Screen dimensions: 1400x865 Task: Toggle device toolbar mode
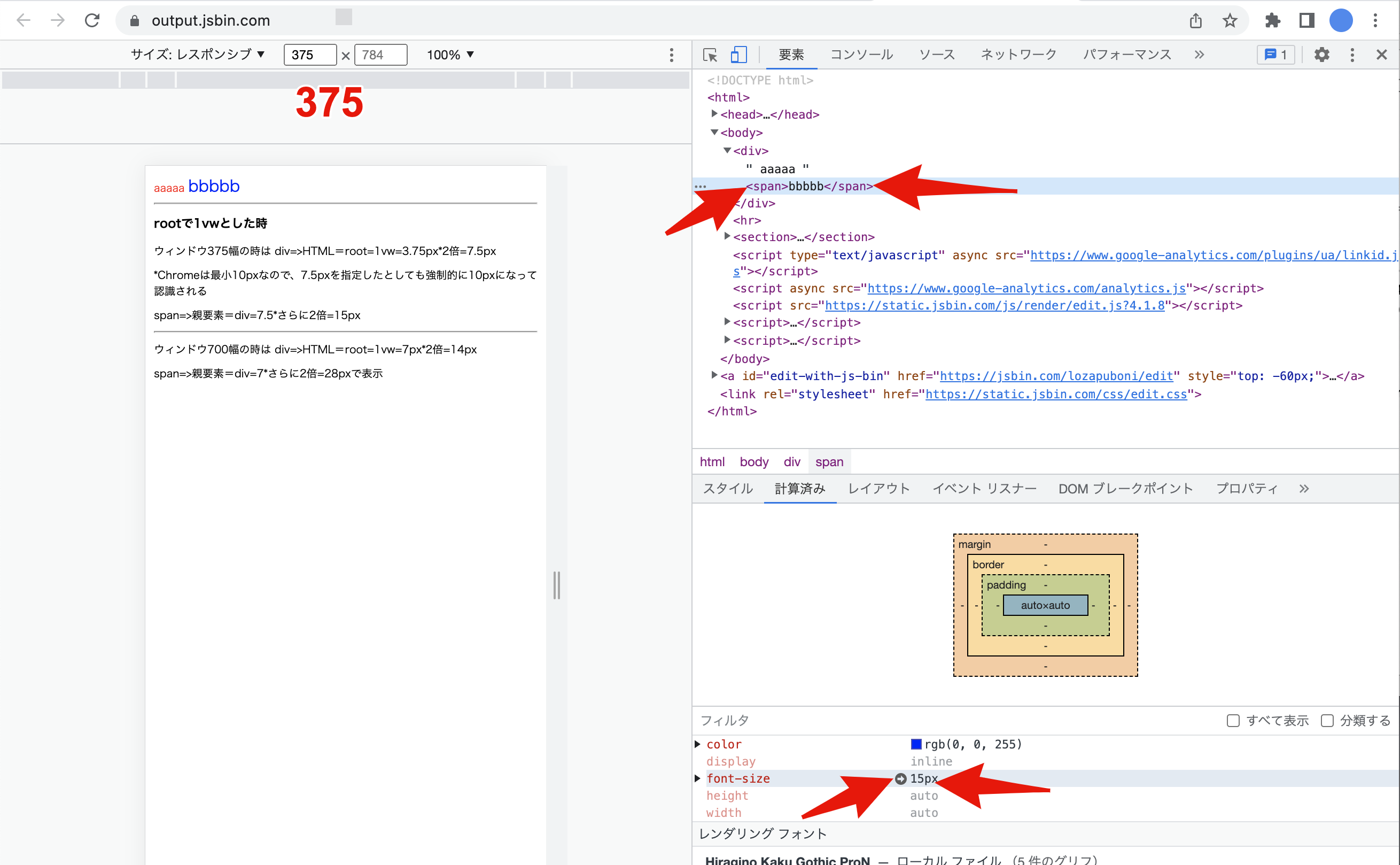[738, 55]
